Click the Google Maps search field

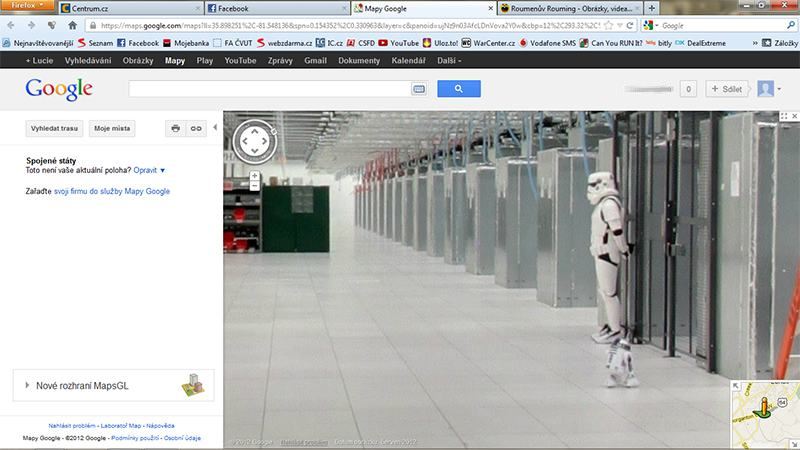tap(270, 89)
